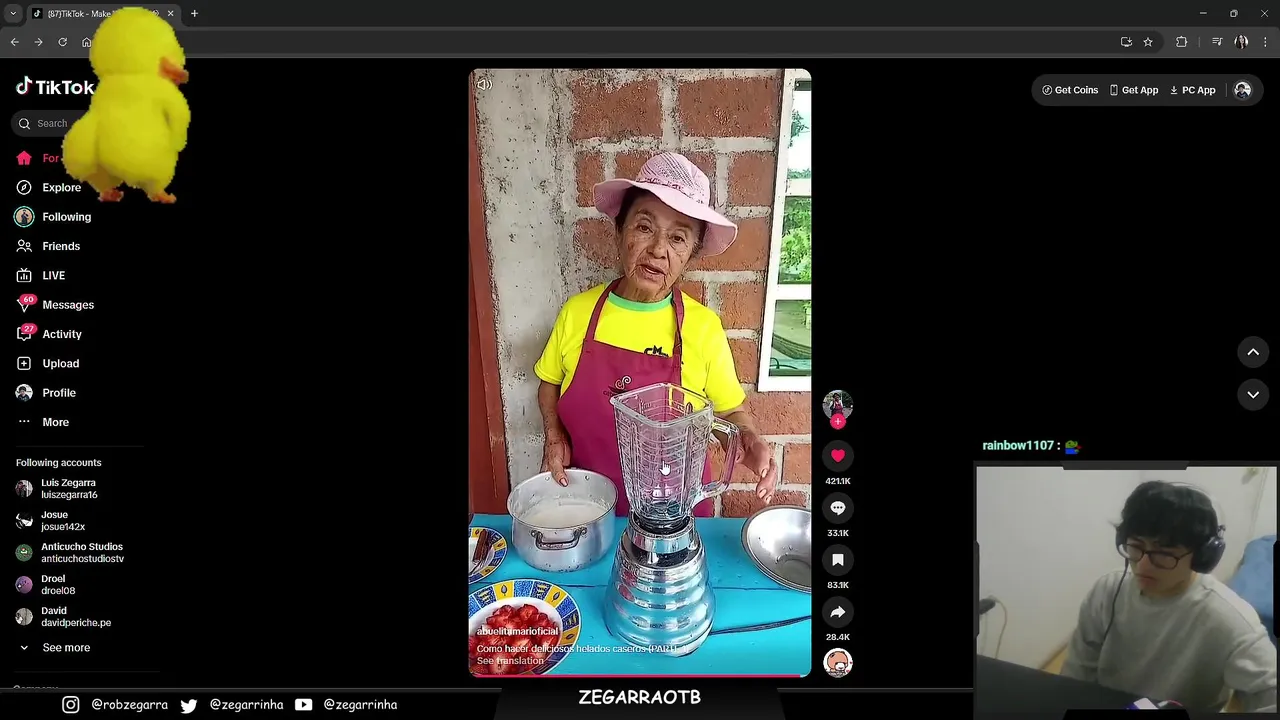Image resolution: width=1280 pixels, height=720 pixels.
Task: Open Chrome three-dot menu
Action: click(1266, 42)
